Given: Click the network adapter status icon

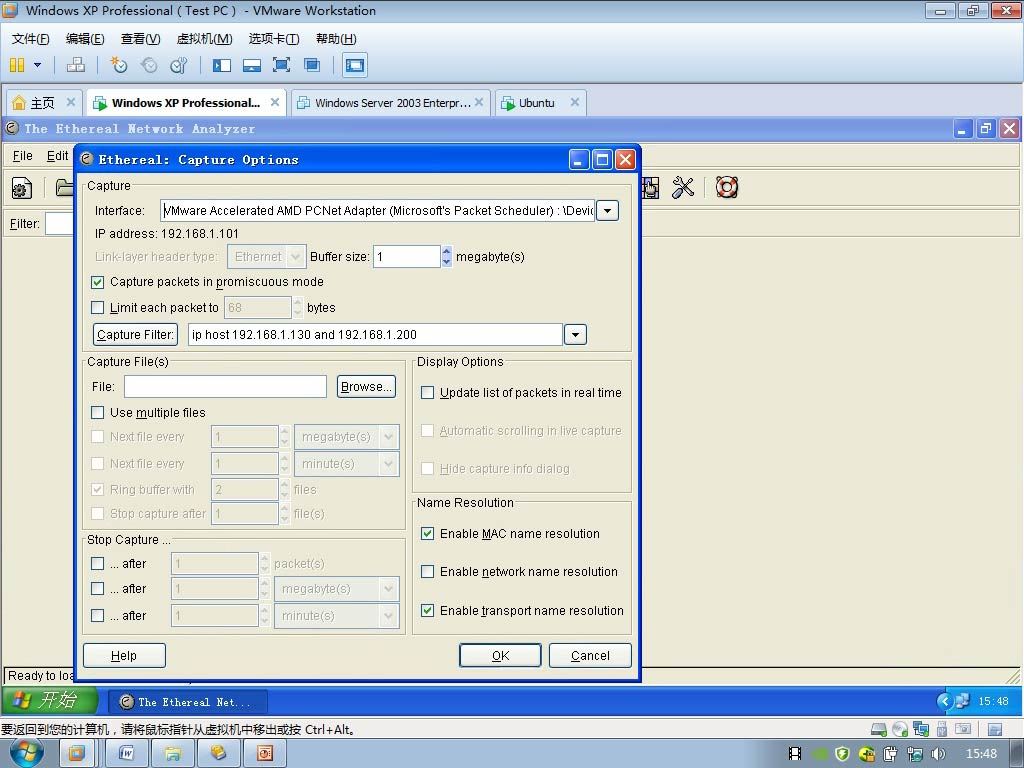Looking at the screenshot, I should tap(921, 729).
